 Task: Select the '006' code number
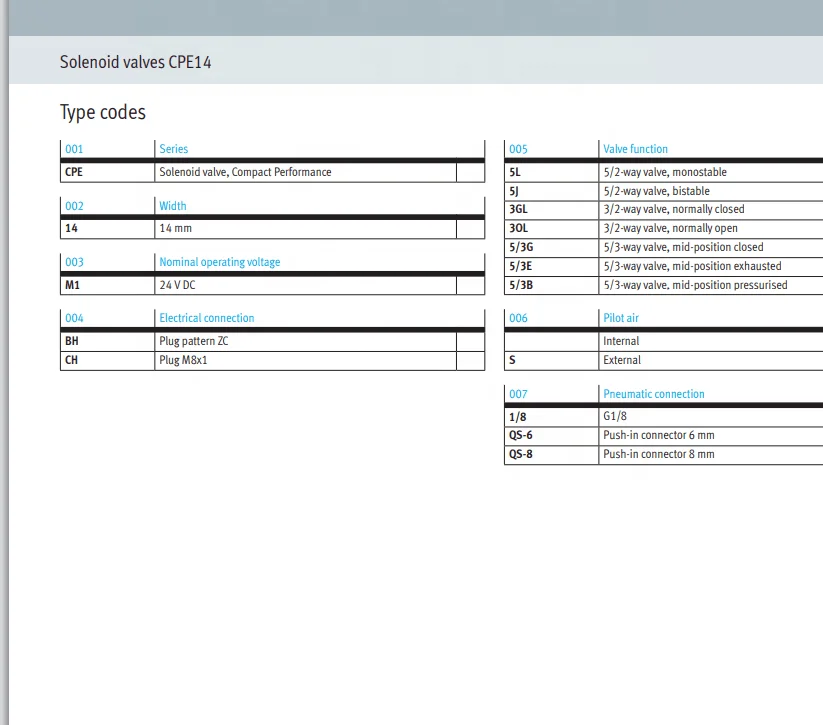518,318
